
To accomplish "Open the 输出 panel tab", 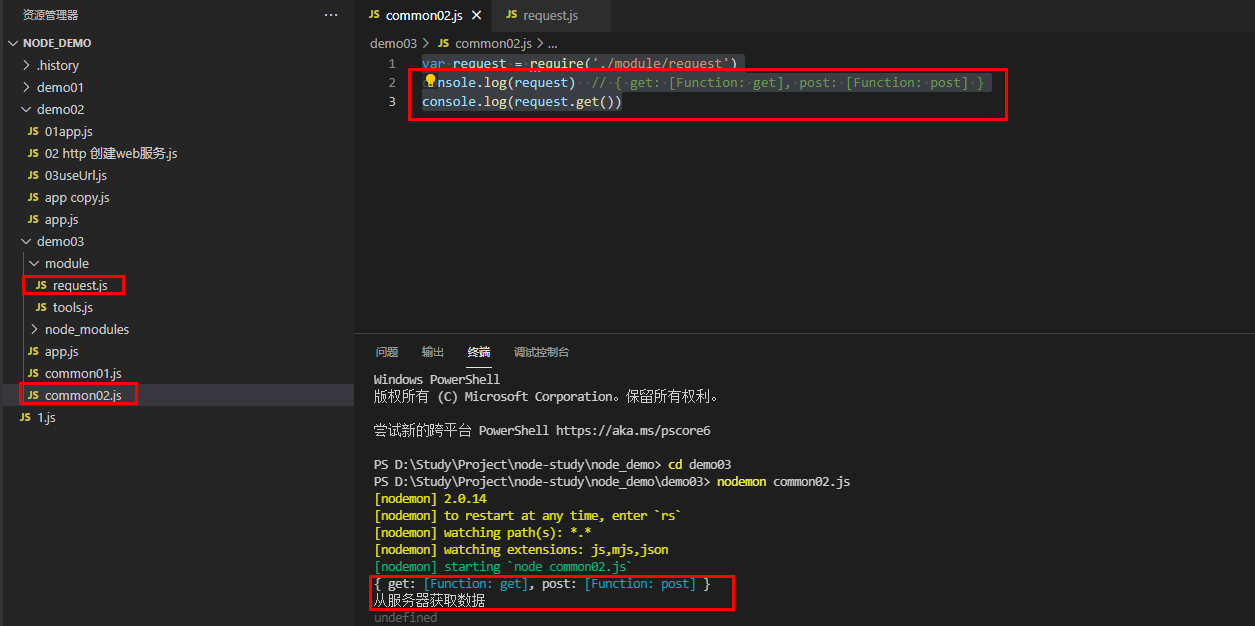I will tap(432, 351).
